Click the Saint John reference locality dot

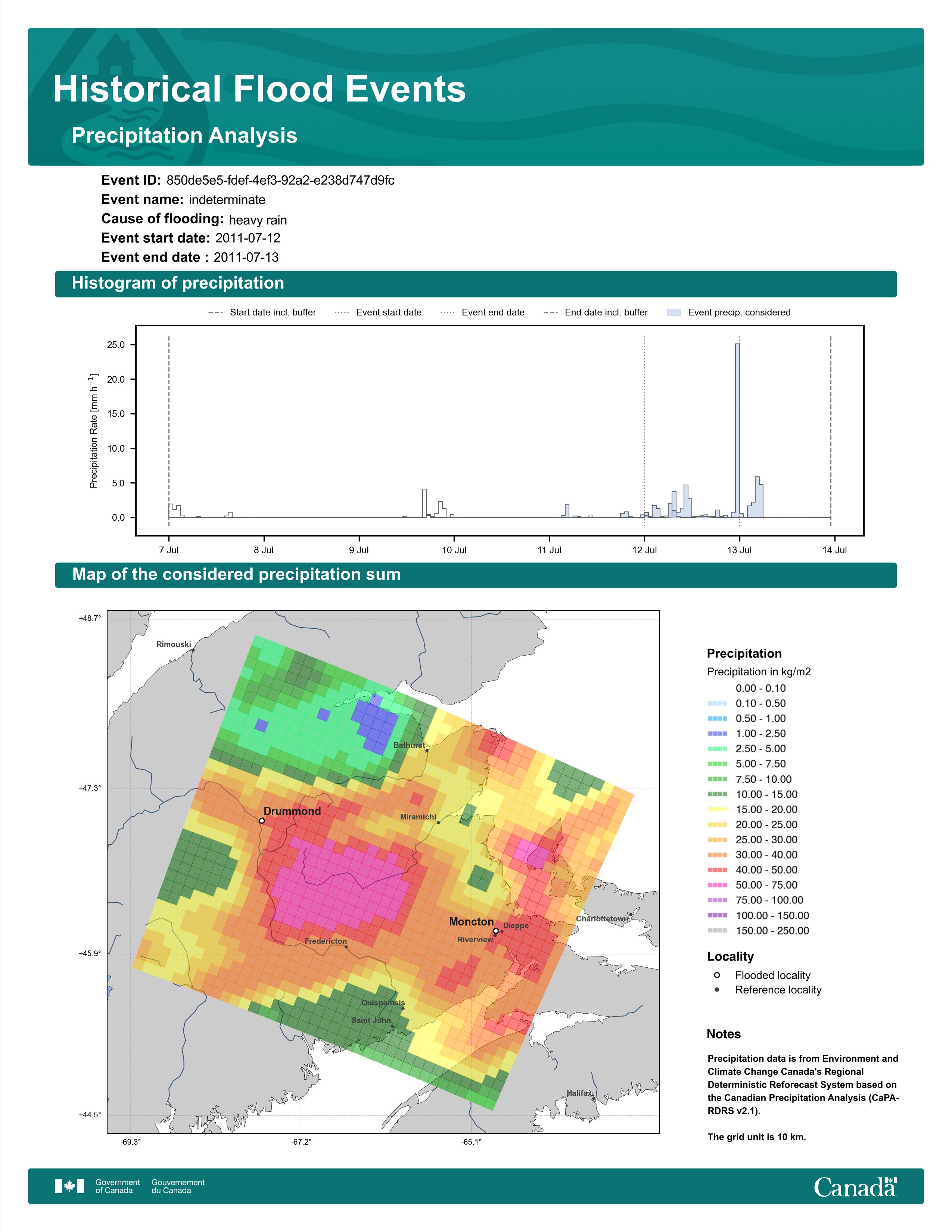392,1026
